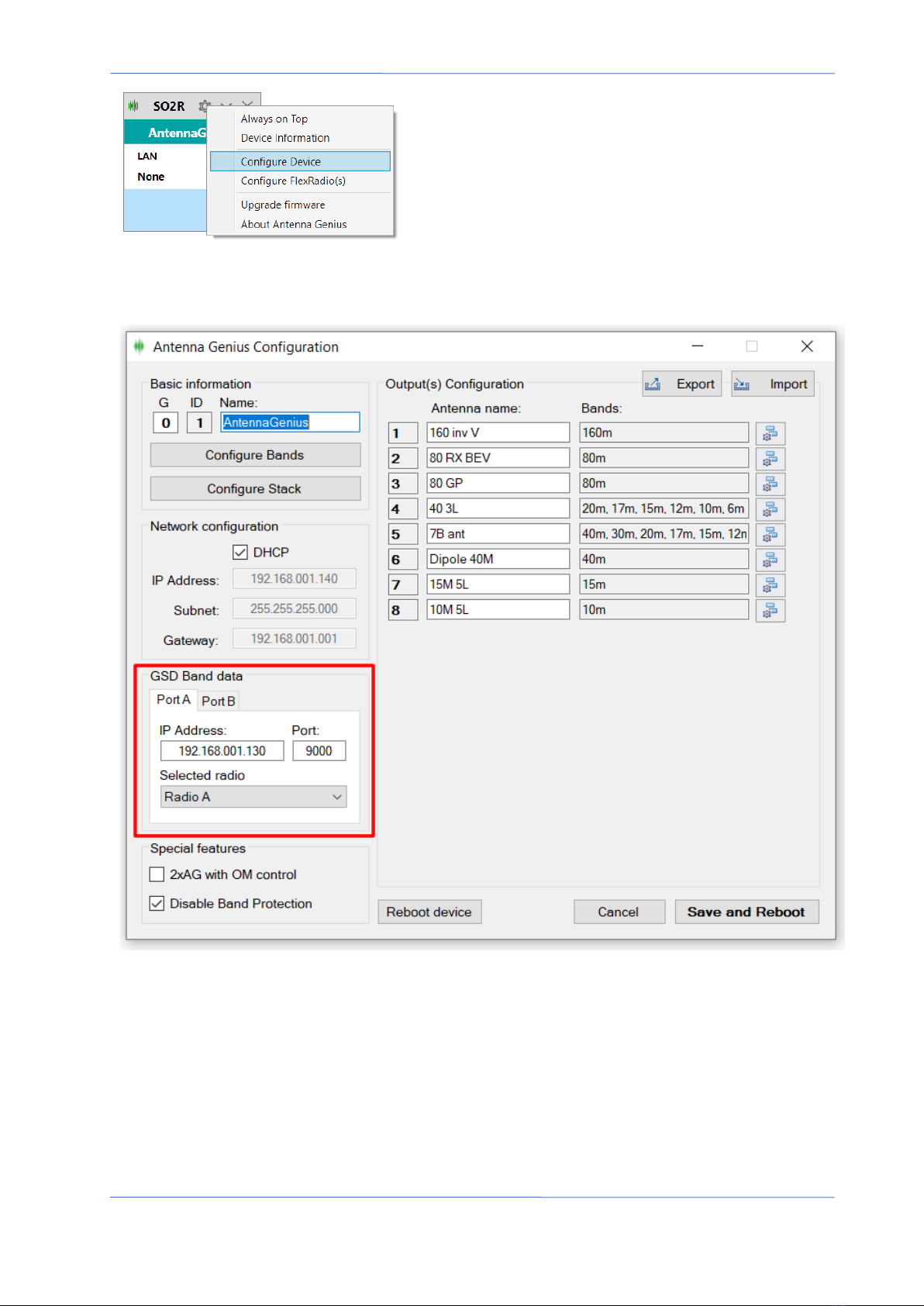Click Reboot device button
Screen dimensions: 924x1306
coord(429,912)
